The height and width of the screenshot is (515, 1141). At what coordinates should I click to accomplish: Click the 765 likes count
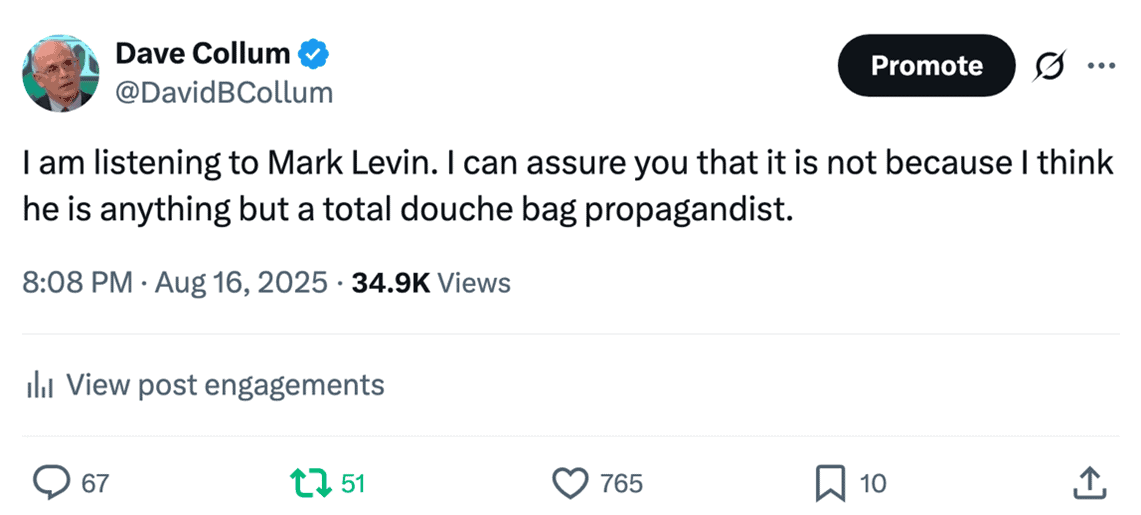coord(621,485)
